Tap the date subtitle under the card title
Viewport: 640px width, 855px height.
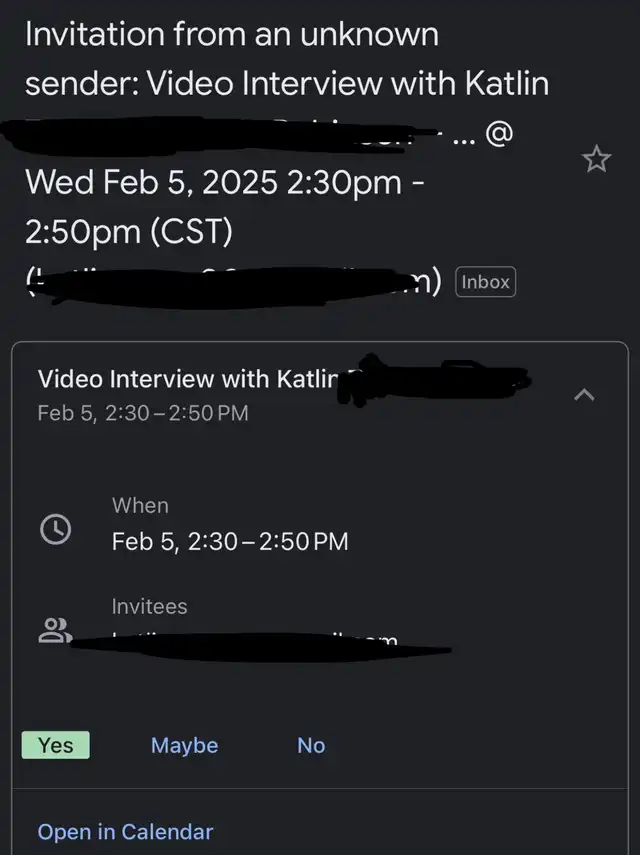click(x=142, y=412)
